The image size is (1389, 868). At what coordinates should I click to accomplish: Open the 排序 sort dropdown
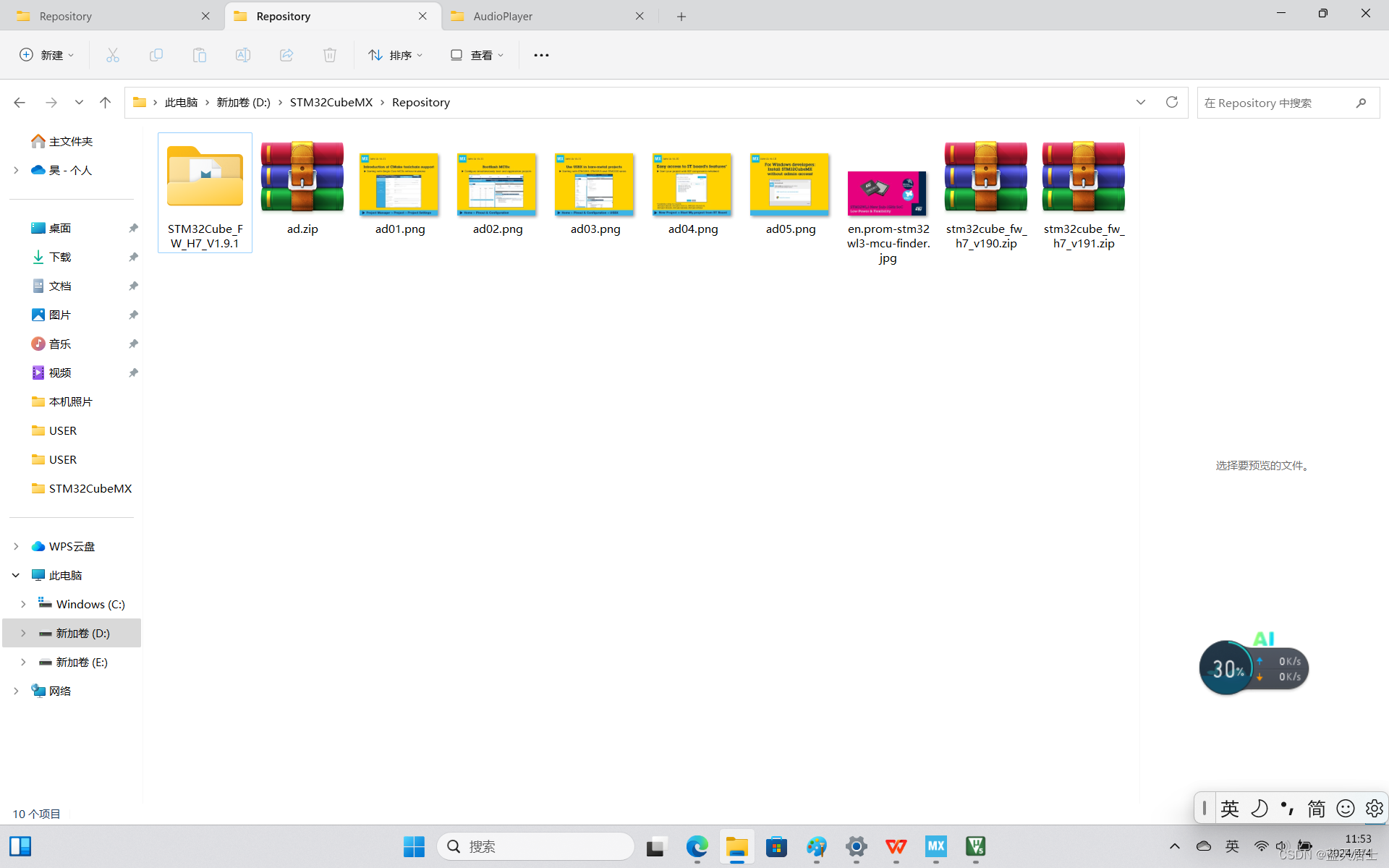click(x=396, y=55)
